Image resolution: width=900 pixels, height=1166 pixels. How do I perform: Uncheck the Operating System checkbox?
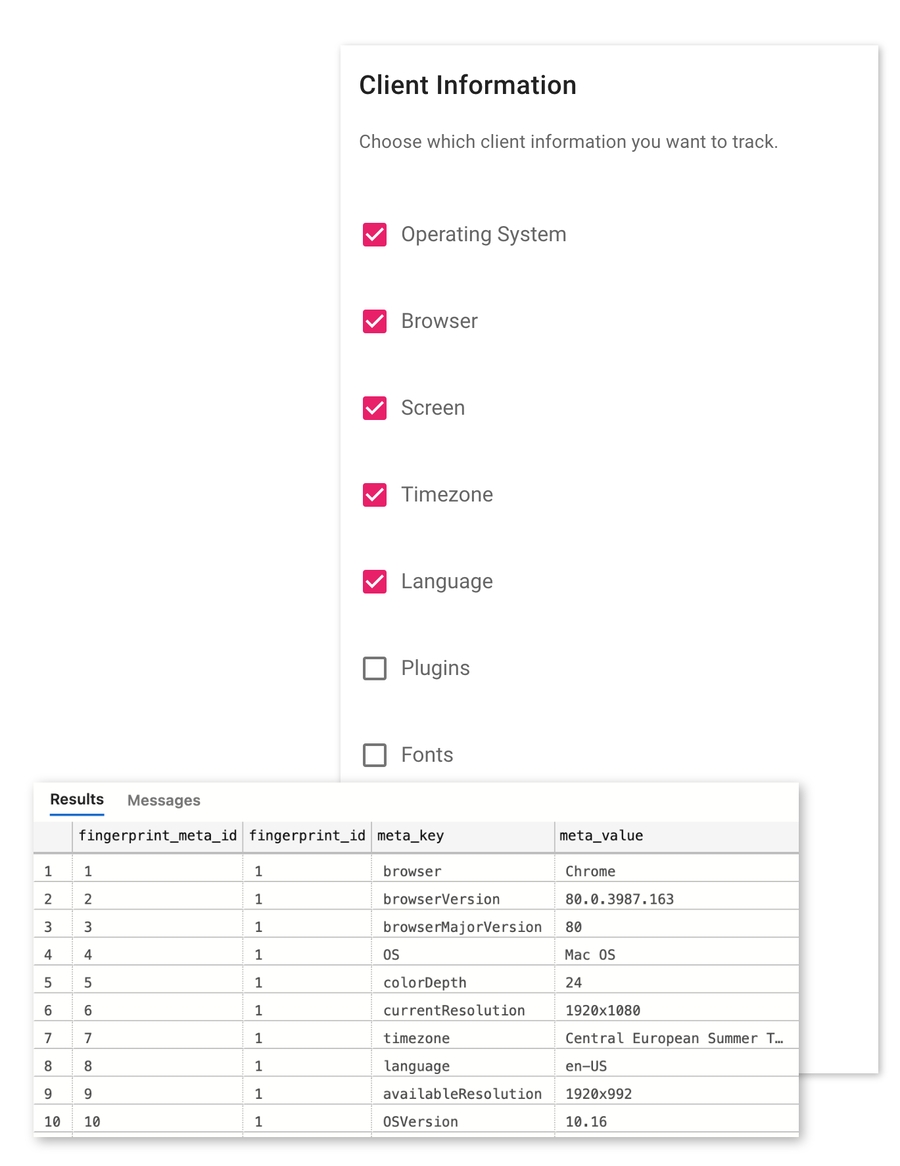pos(374,234)
